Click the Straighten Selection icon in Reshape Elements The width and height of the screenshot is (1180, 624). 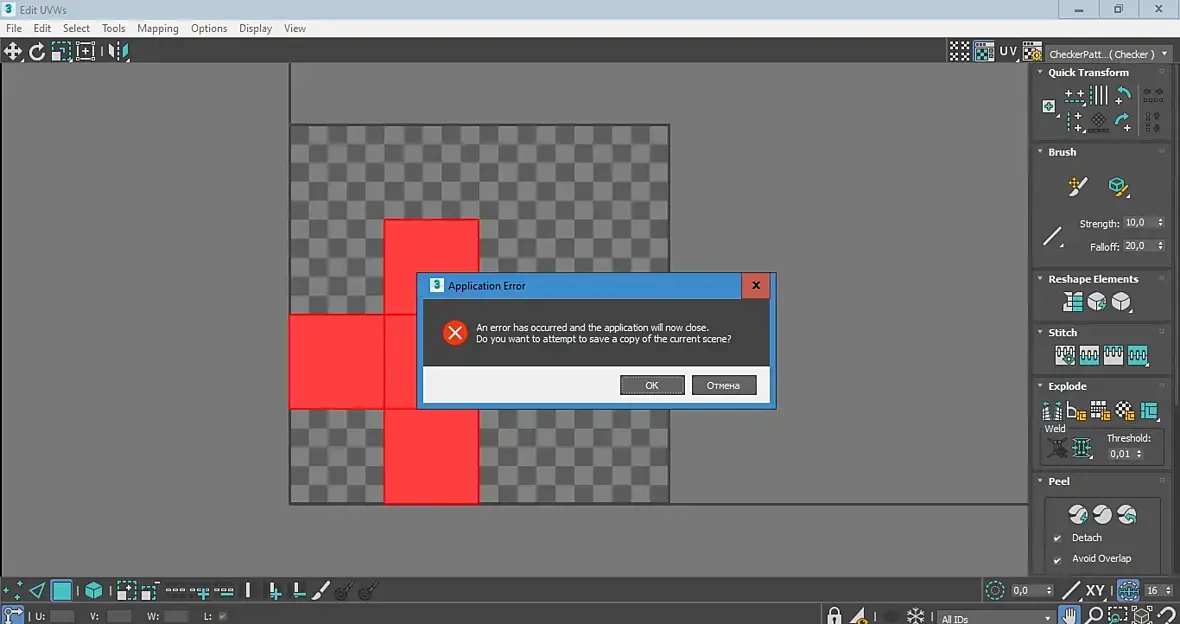[1072, 302]
